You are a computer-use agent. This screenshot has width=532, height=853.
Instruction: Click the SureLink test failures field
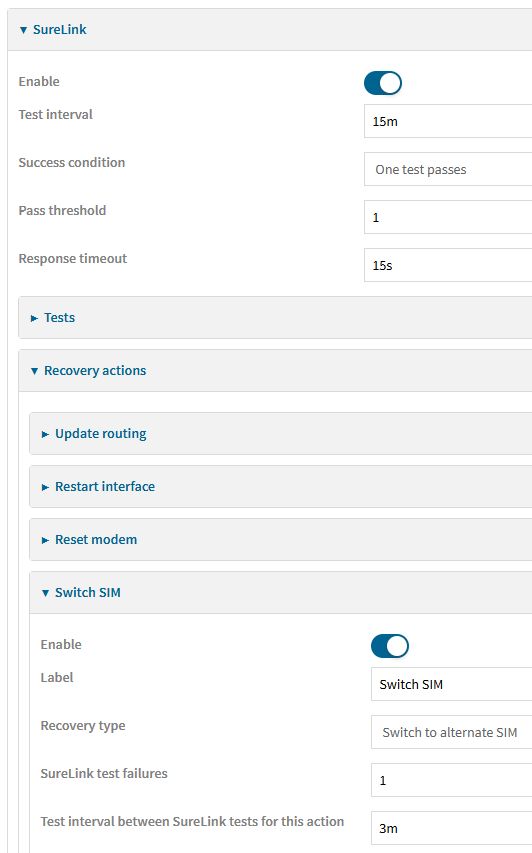click(x=451, y=781)
